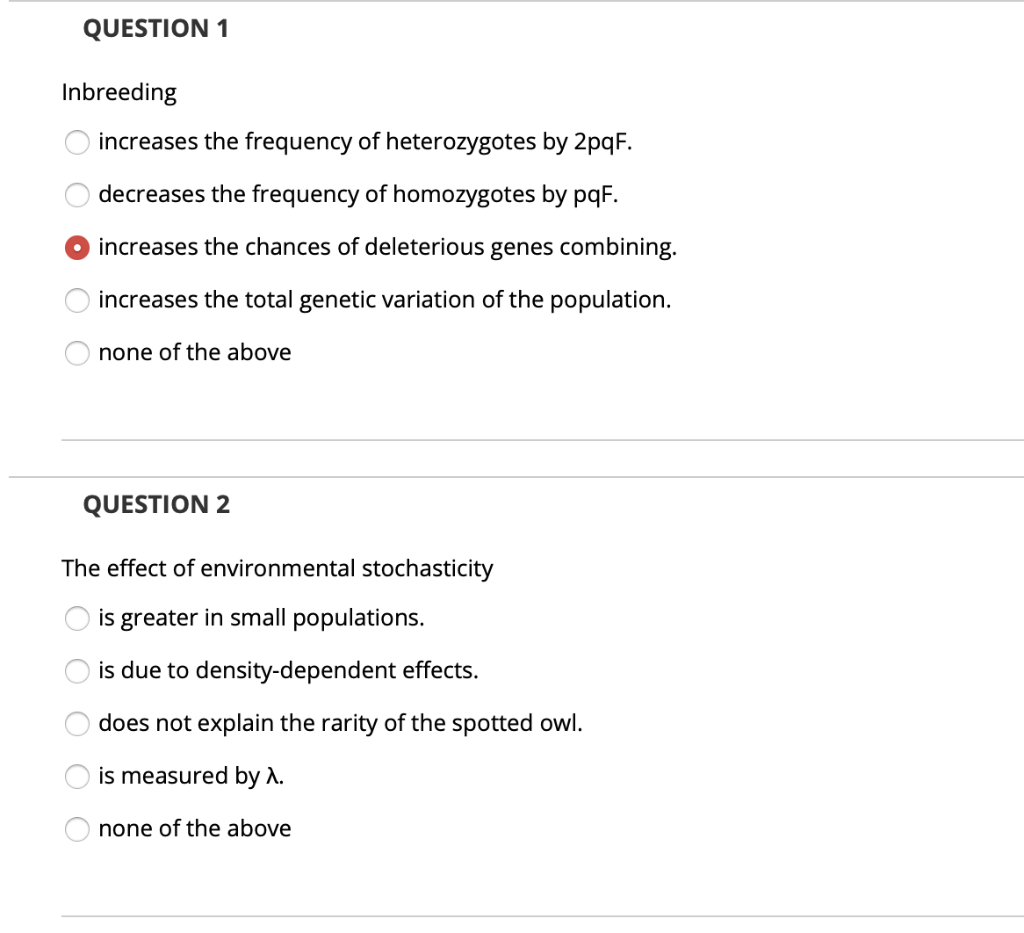Click the QUESTION 1 heading
Screen dimensions: 1024x933
[x=155, y=29]
